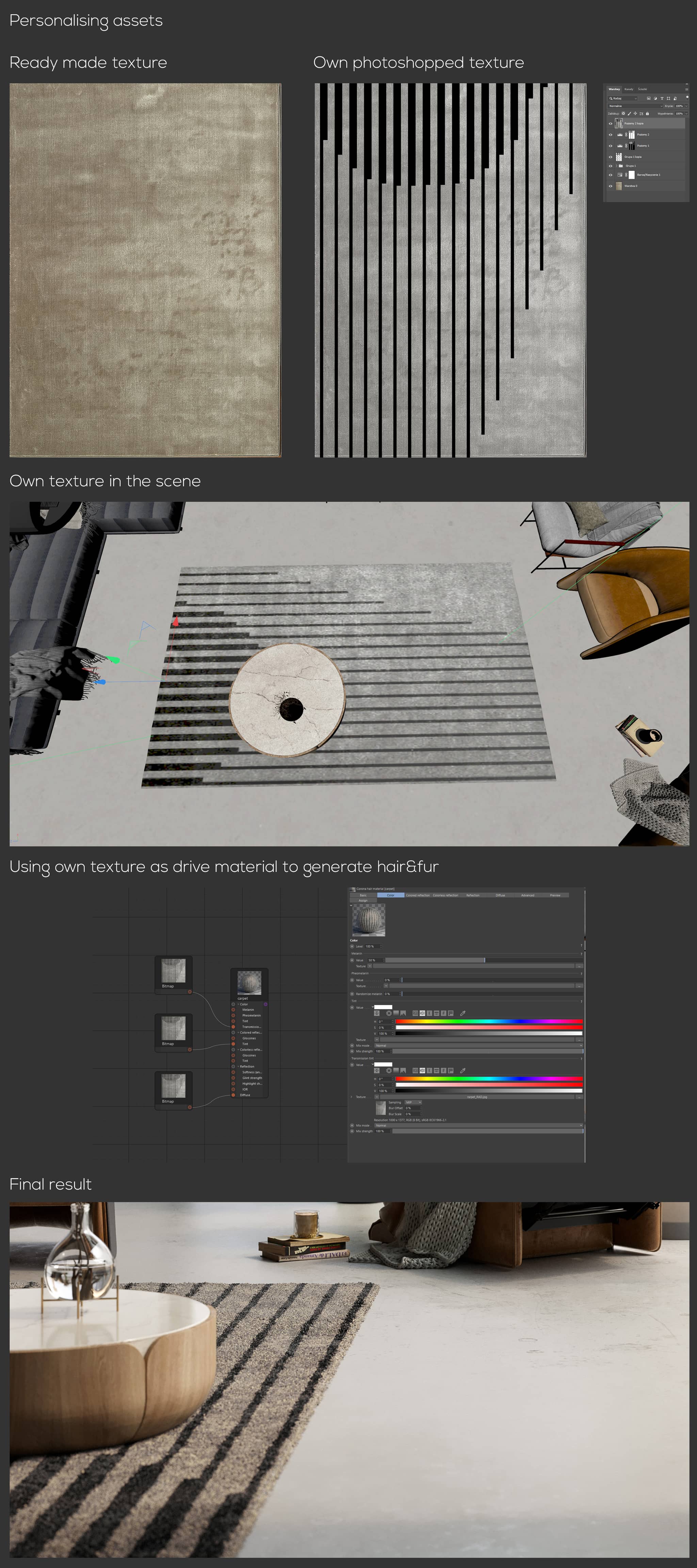Expand the Grupa 1 layer group
Image resolution: width=697 pixels, height=1568 pixels.
coord(617,166)
